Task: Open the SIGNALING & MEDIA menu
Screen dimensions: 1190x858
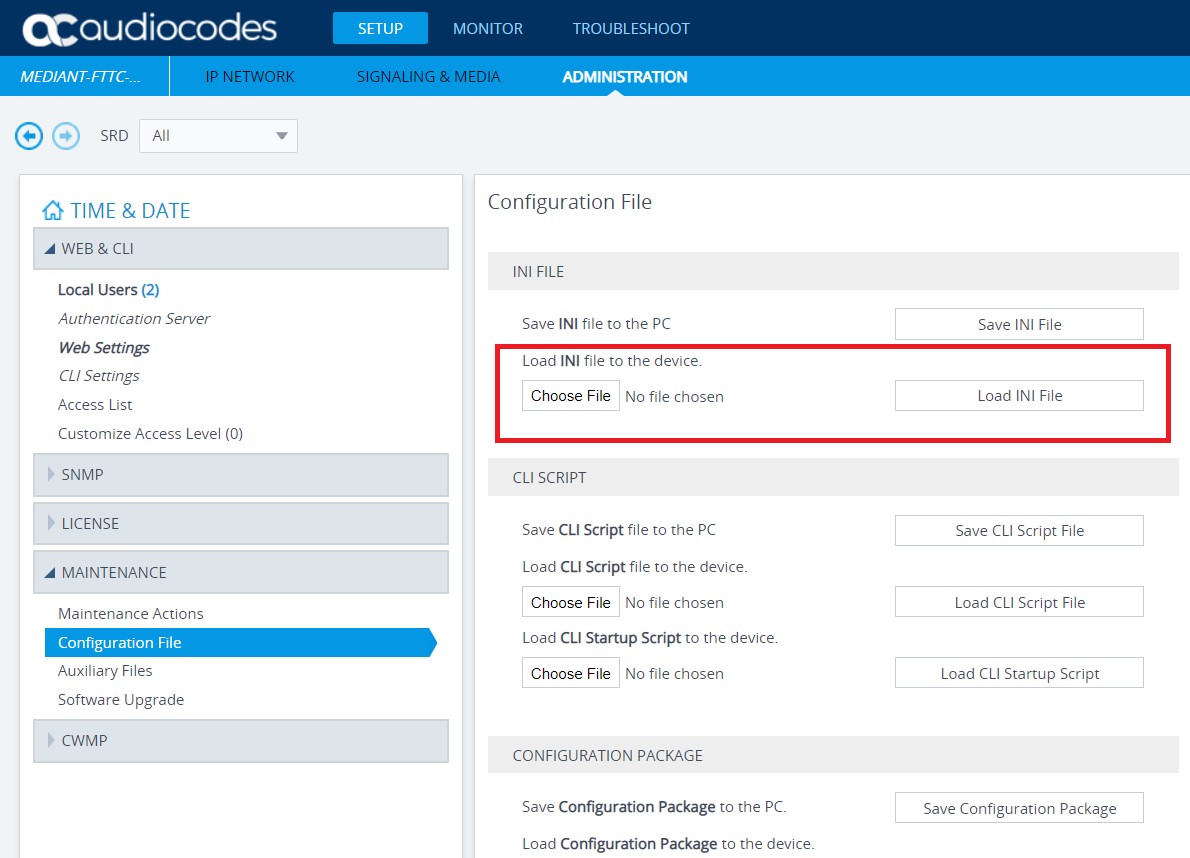Action: (428, 77)
